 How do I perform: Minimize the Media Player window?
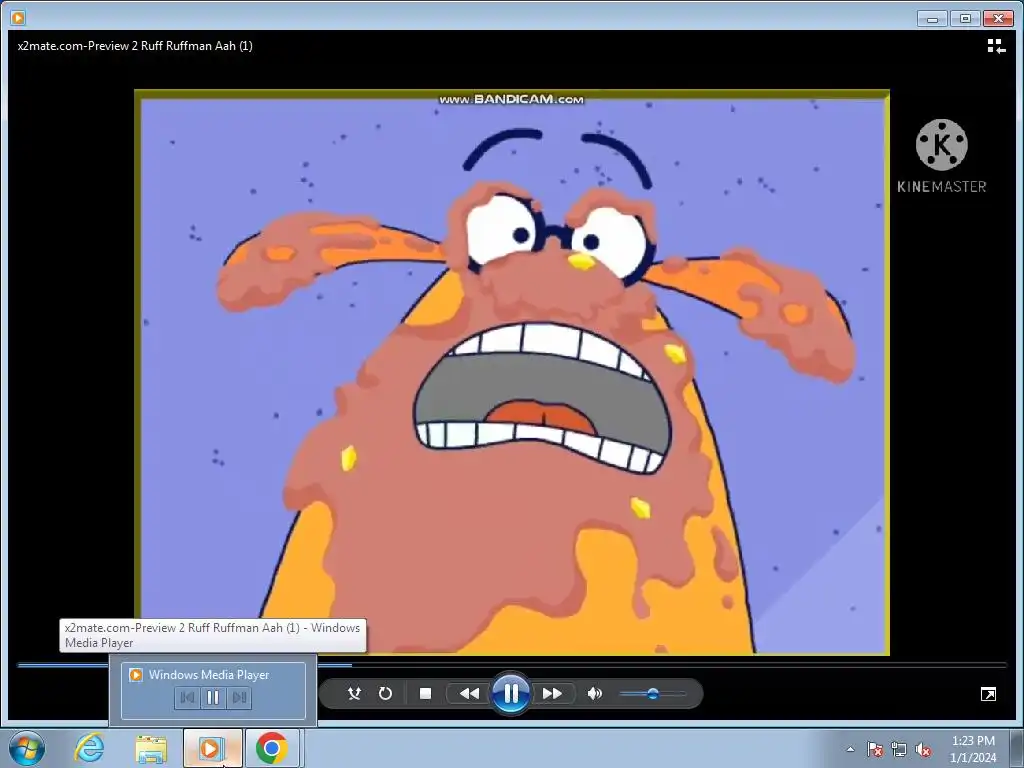coord(932,18)
